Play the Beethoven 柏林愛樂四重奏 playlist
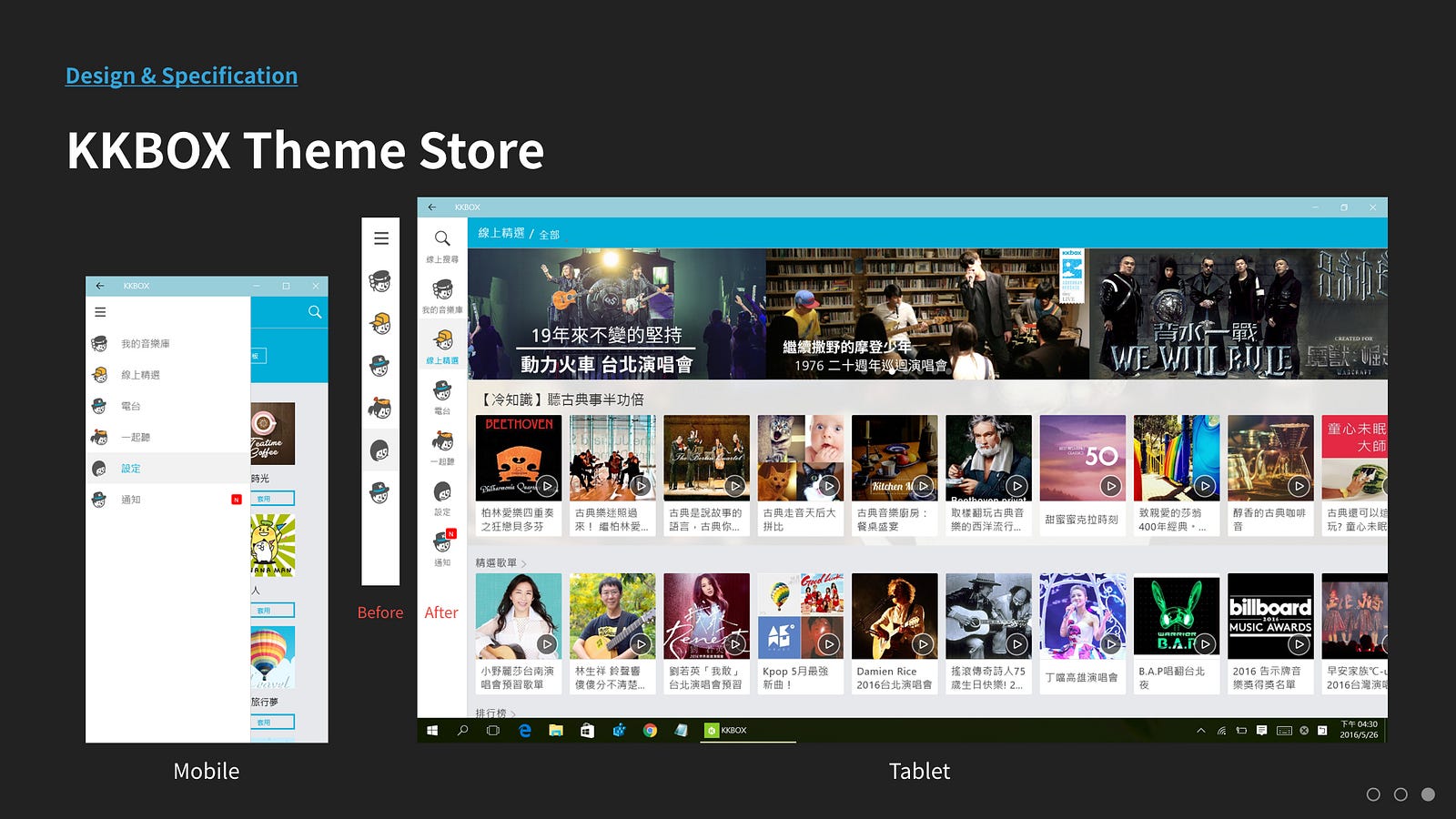 [x=547, y=486]
